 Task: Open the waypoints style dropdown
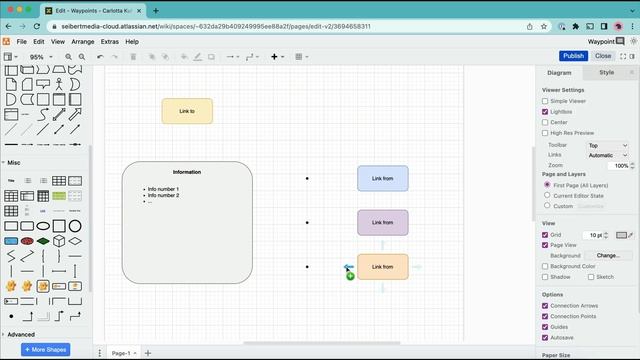[252, 57]
